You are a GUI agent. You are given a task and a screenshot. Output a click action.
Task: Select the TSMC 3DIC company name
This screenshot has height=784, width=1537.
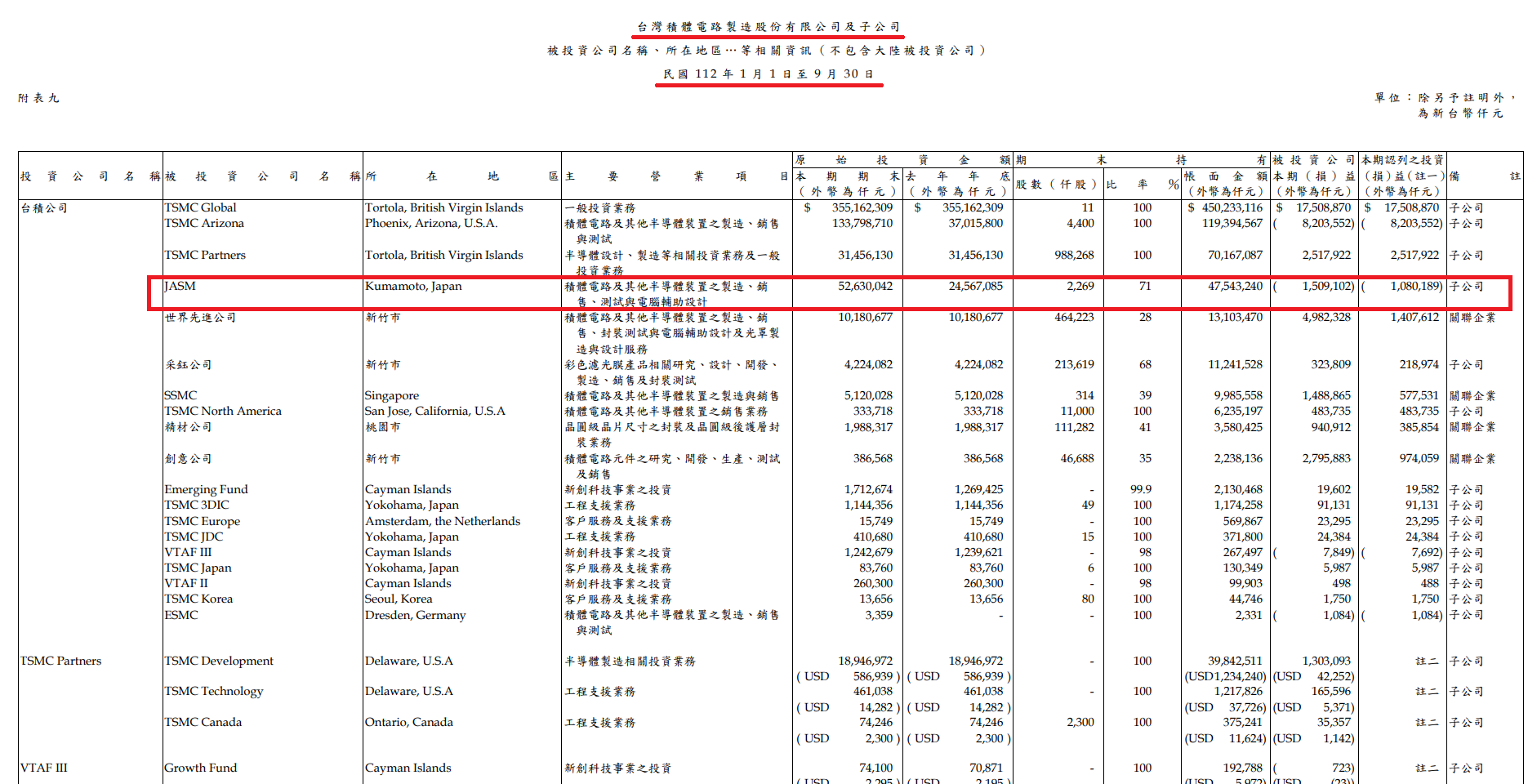click(x=197, y=505)
